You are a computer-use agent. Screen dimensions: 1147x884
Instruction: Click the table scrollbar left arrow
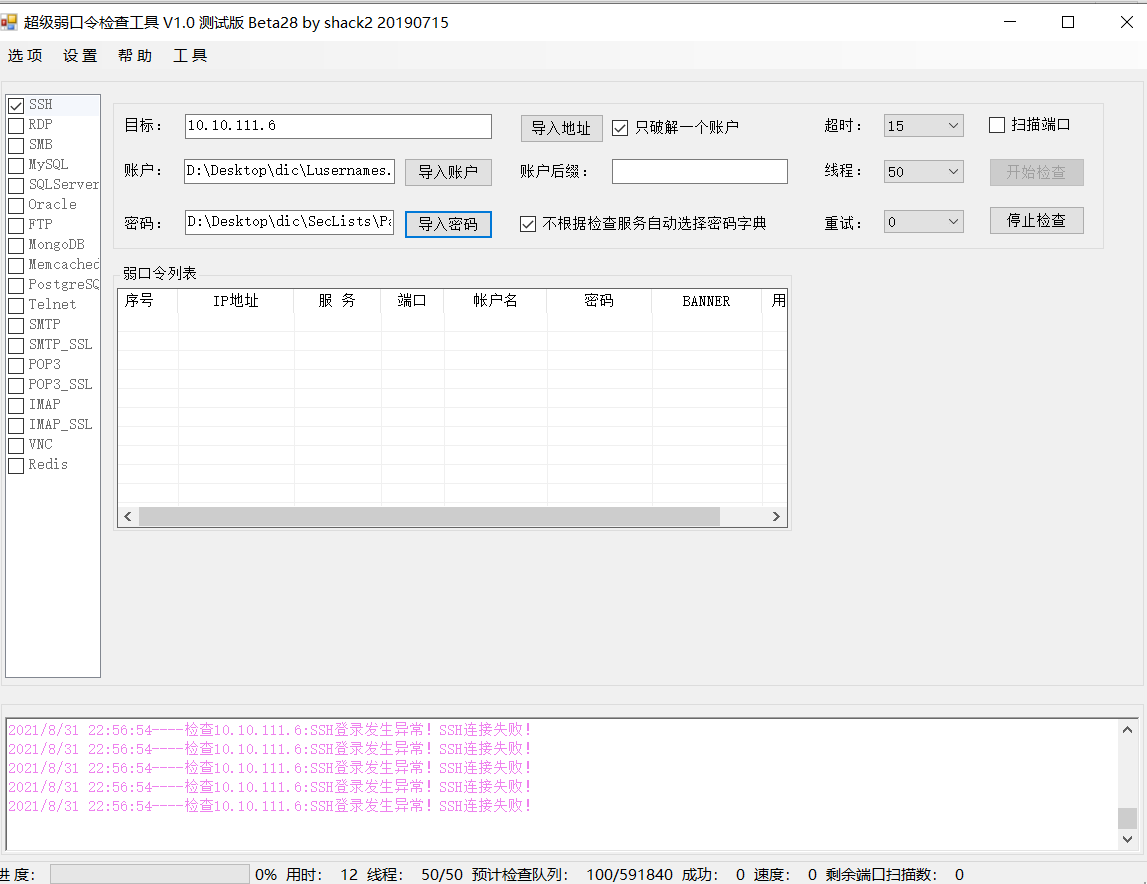[128, 517]
